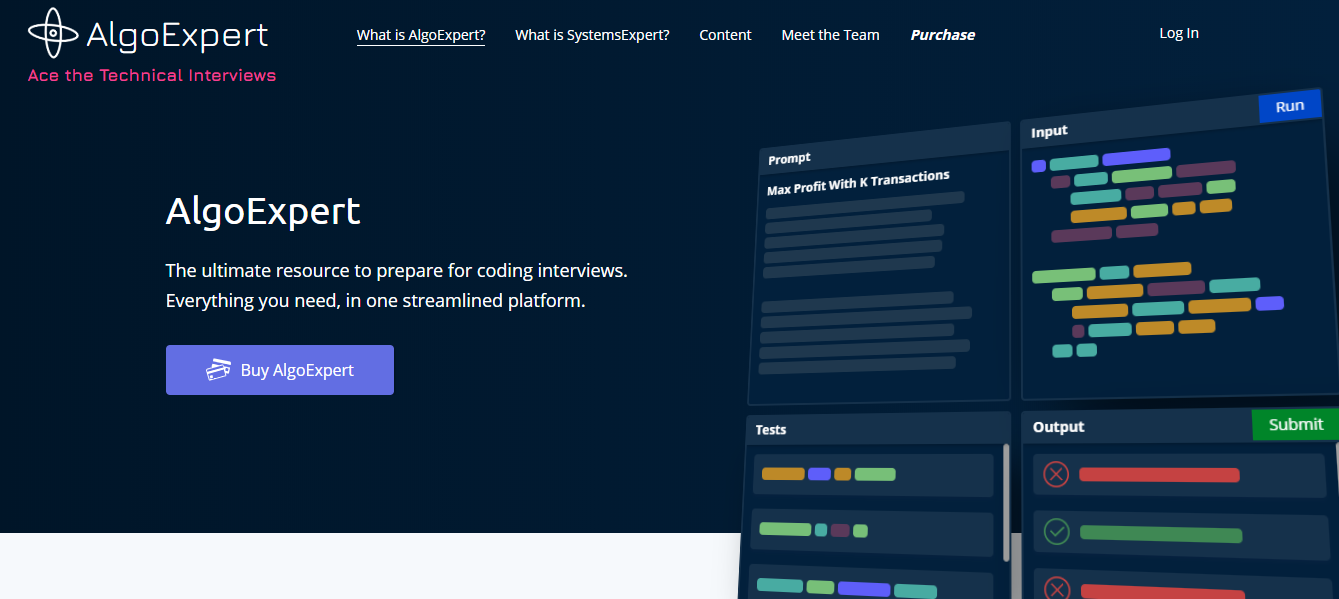Click the Max Profit With K Transactions title

(857, 182)
